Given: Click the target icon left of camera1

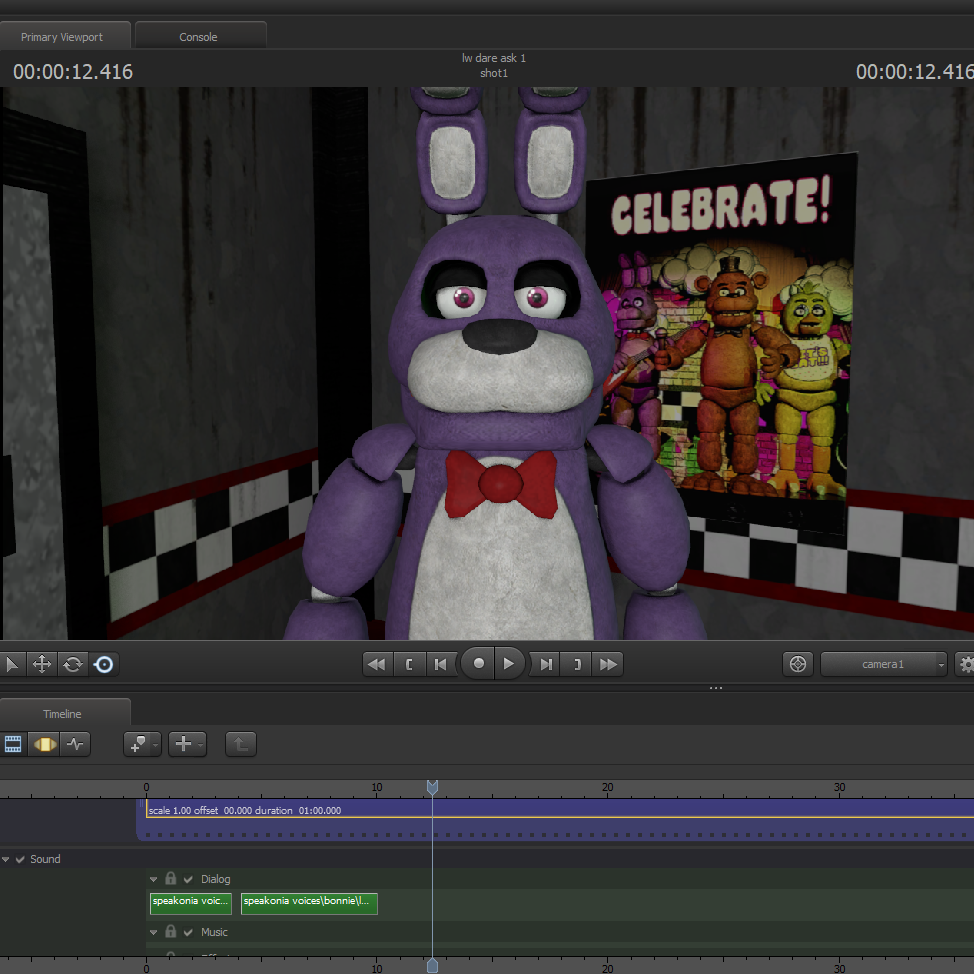Looking at the screenshot, I should 797,664.
